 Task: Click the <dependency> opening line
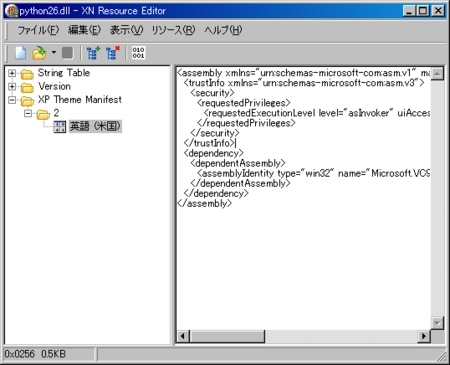213,153
